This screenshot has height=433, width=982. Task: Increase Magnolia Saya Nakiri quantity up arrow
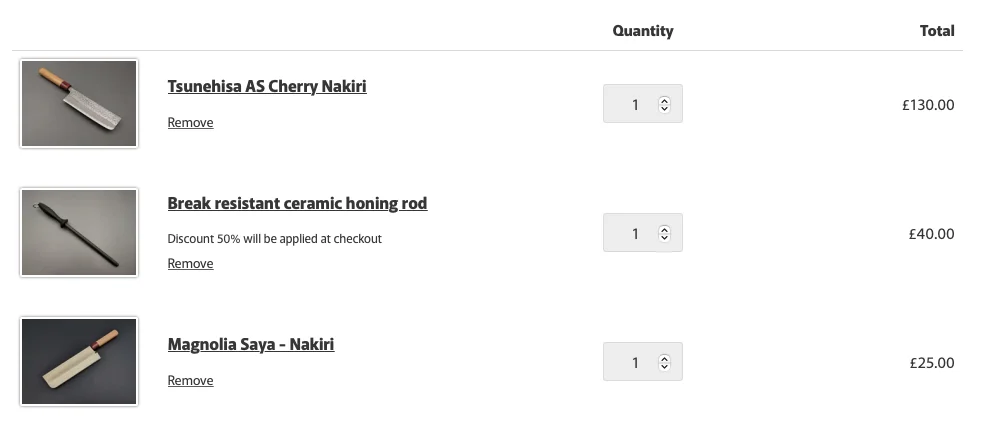tap(664, 358)
